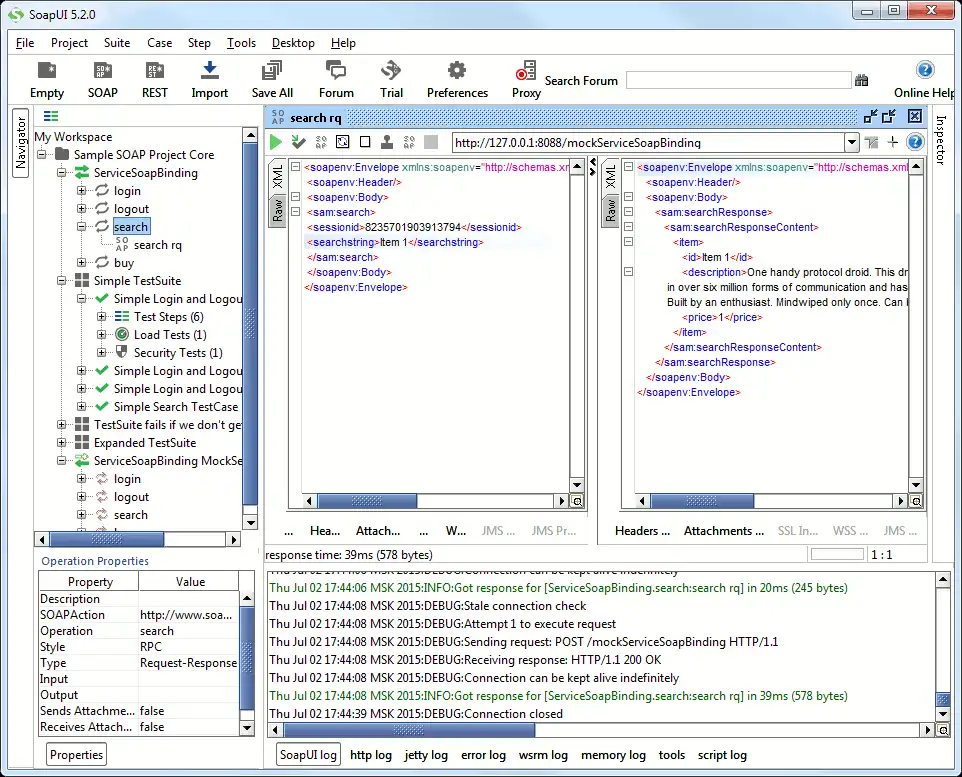Screen dimensions: 962x777
Task: Expand the Expanded TestSuite tree node
Action: 62,443
